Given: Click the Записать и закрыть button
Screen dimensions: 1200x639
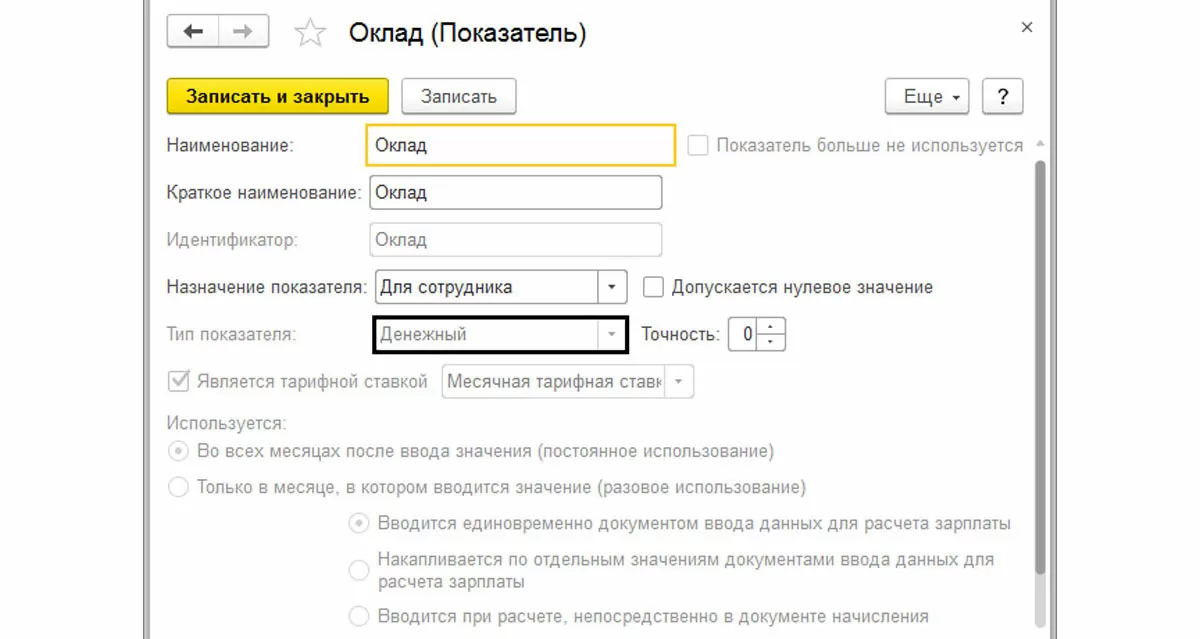Looking at the screenshot, I should [x=277, y=97].
